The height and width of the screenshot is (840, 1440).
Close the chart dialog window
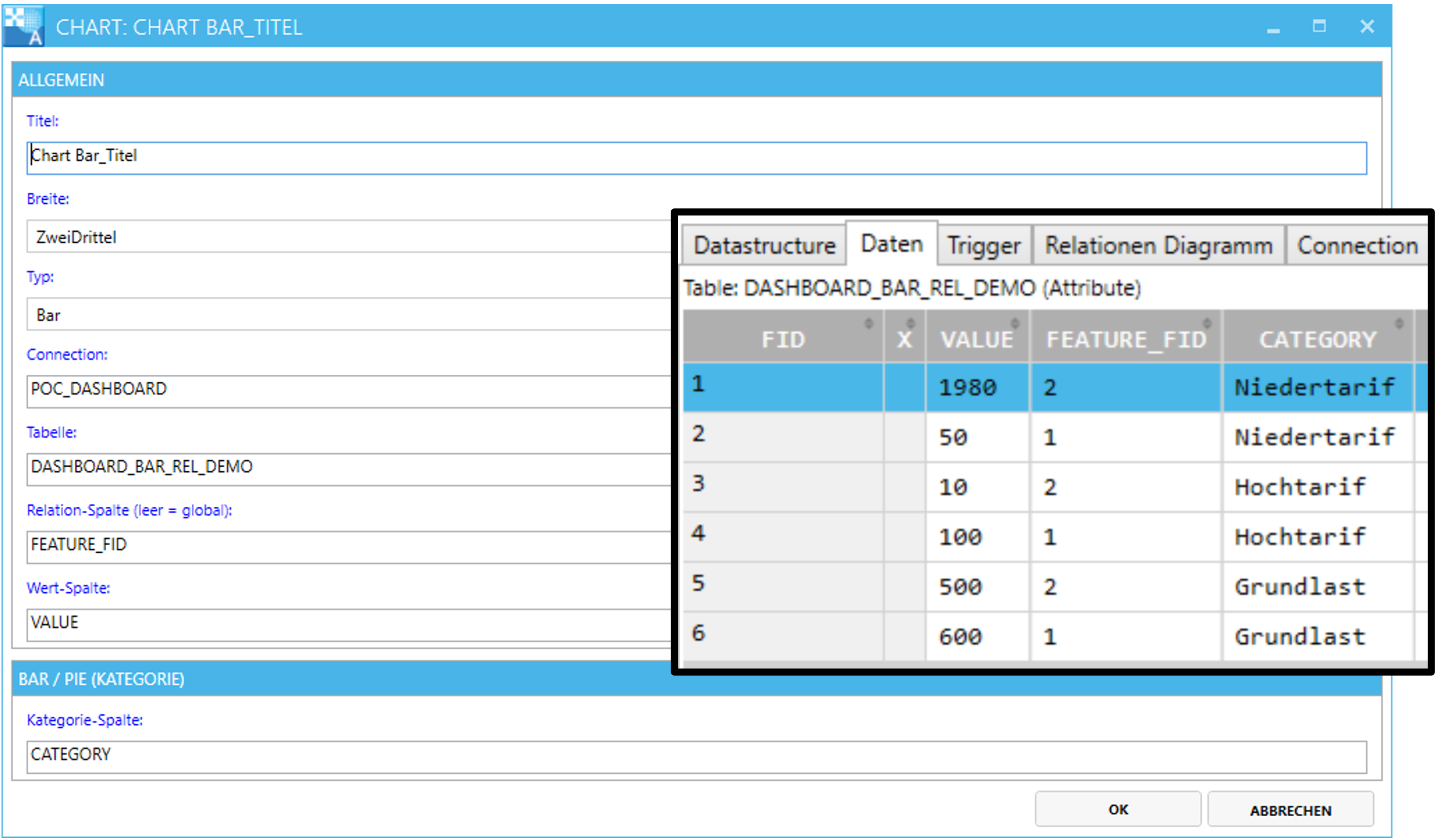pos(1368,26)
